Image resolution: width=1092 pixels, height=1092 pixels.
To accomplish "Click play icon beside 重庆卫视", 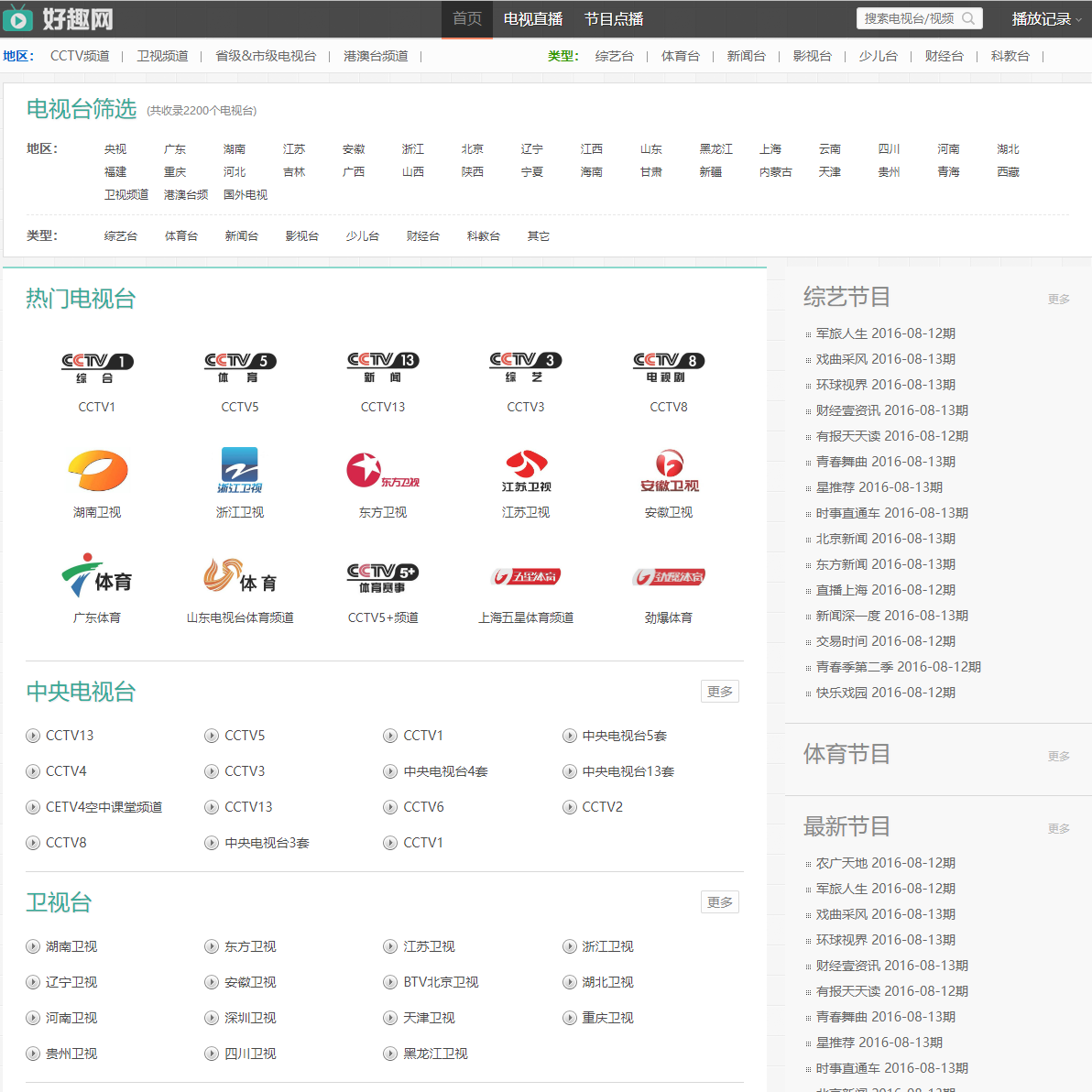I will point(570,1018).
